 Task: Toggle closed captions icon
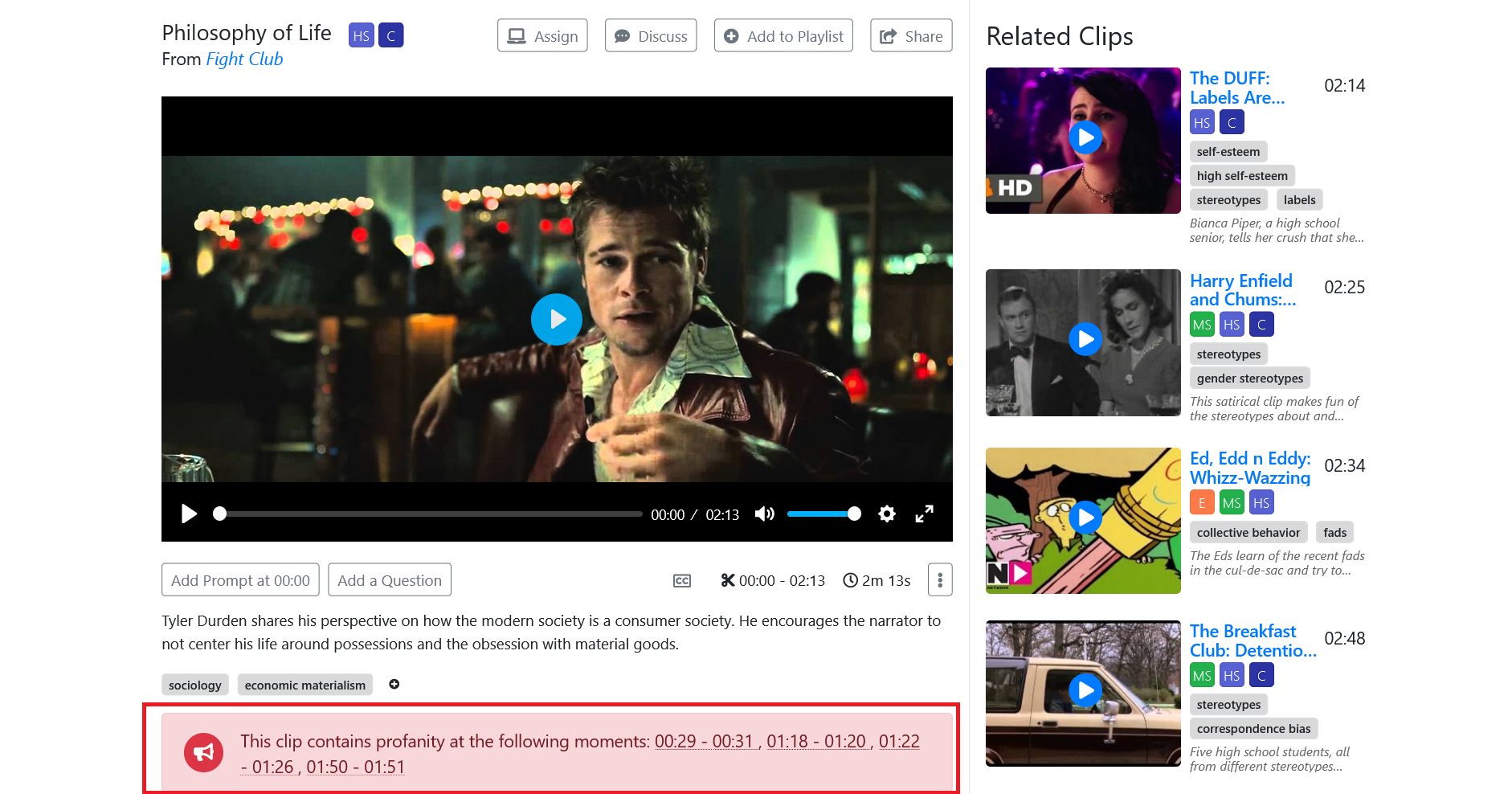pos(682,580)
